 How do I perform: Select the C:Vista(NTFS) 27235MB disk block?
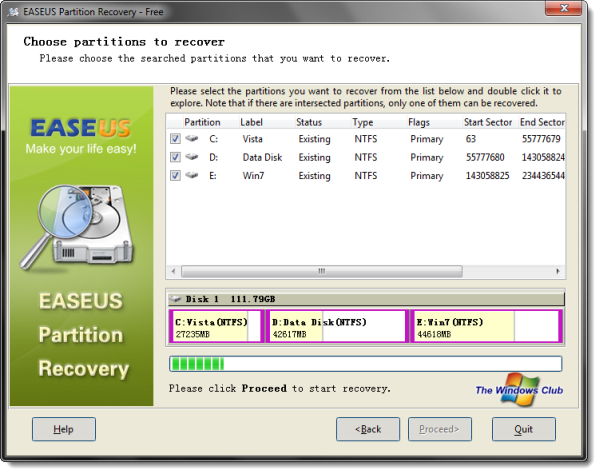[216, 326]
